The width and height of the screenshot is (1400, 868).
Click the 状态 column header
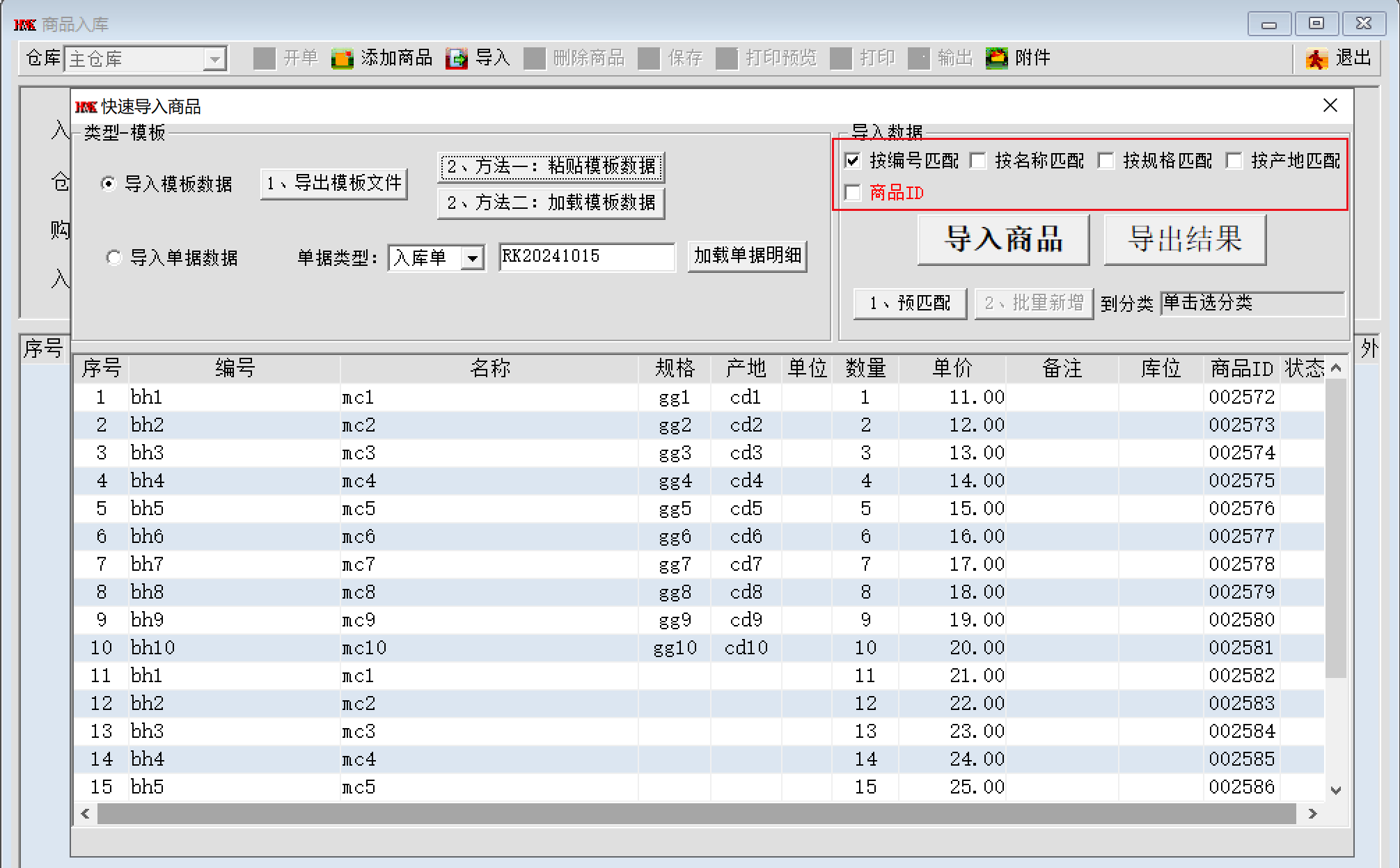[1304, 368]
